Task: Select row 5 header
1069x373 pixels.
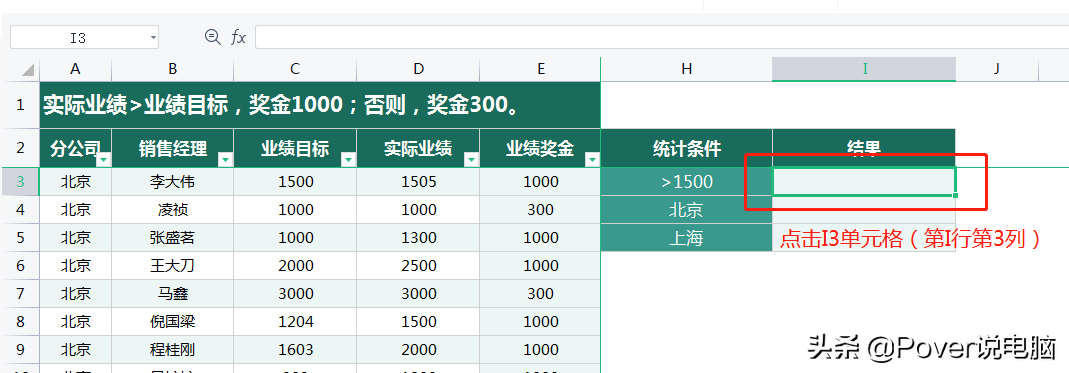Action: pos(20,238)
